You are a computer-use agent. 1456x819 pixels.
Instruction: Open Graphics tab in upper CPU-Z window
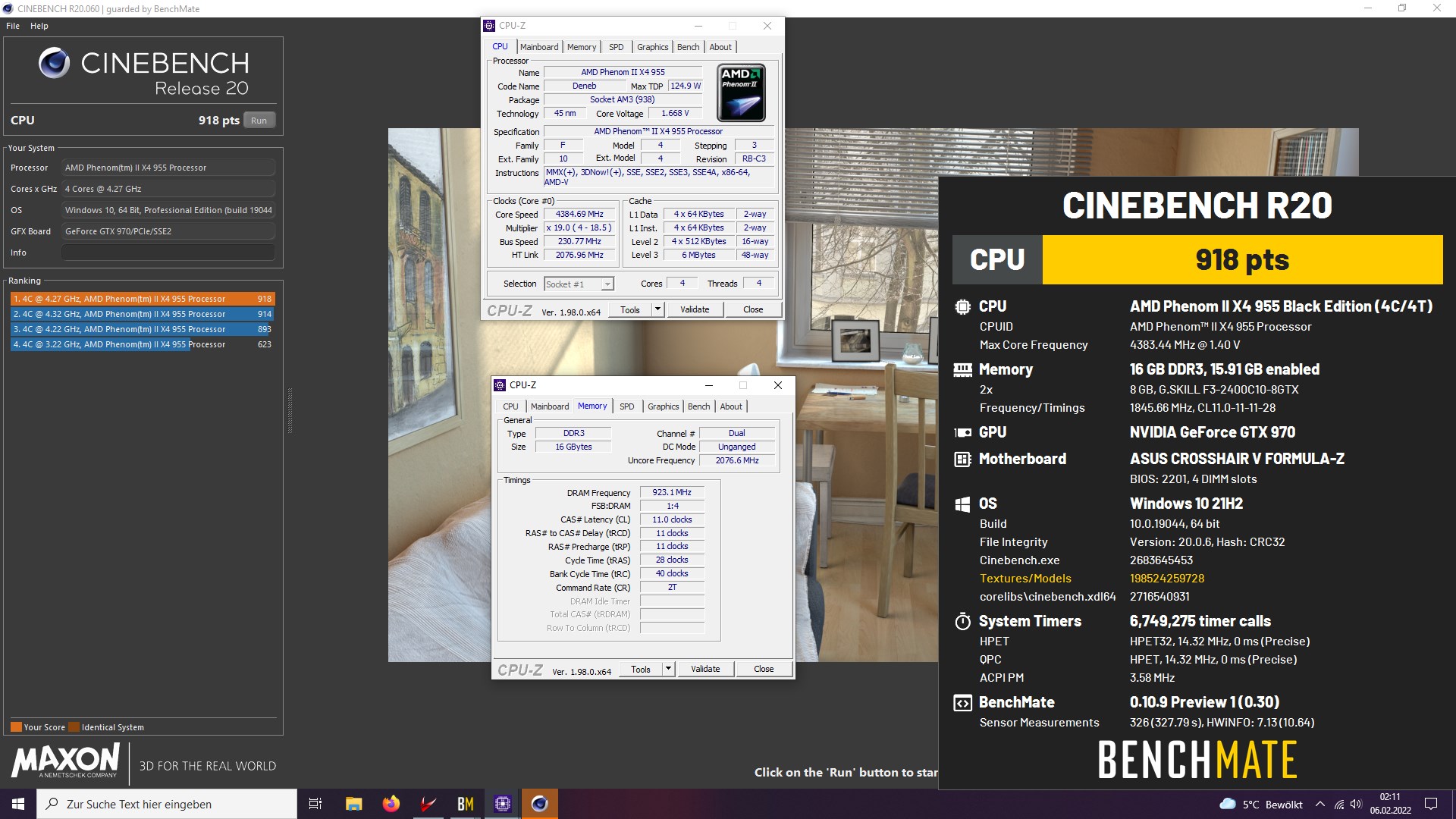652,47
